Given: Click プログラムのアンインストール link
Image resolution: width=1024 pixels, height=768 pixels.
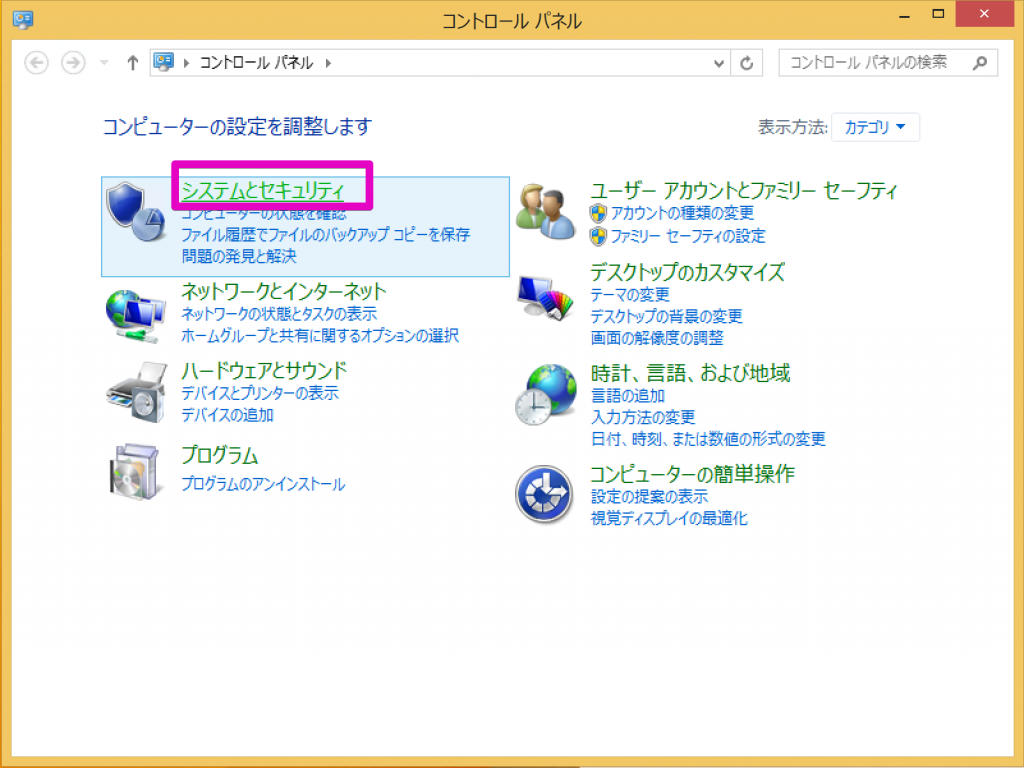Looking at the screenshot, I should (263, 484).
